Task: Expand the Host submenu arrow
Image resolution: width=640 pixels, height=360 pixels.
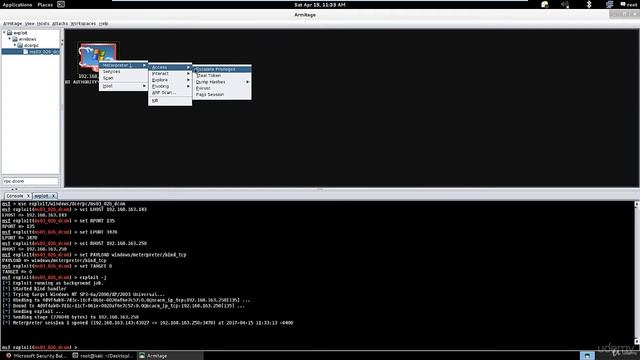Action: click(144, 86)
